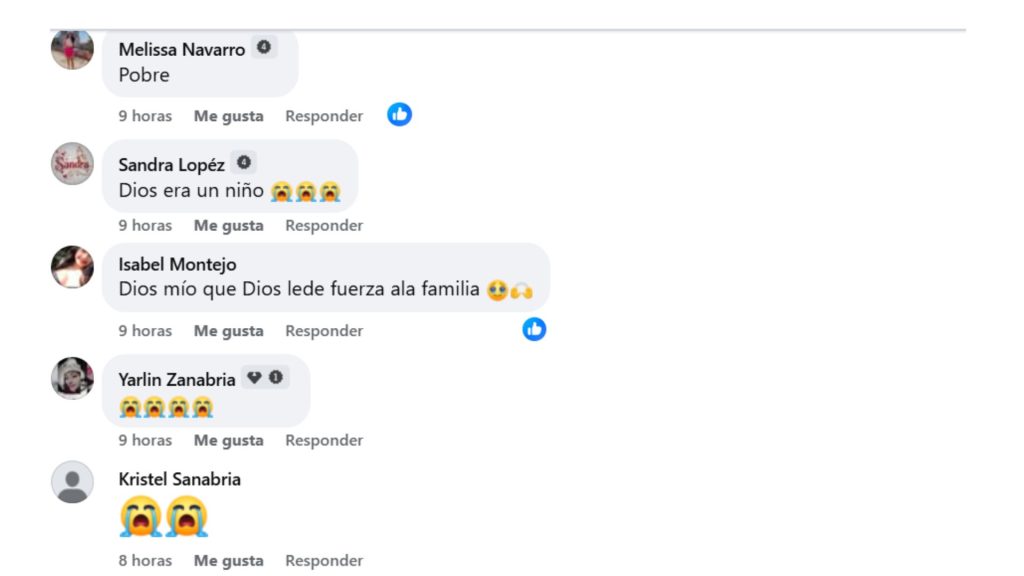Click Yarlin Zanabria's profile picture
This screenshot has width=1024, height=576.
[71, 378]
